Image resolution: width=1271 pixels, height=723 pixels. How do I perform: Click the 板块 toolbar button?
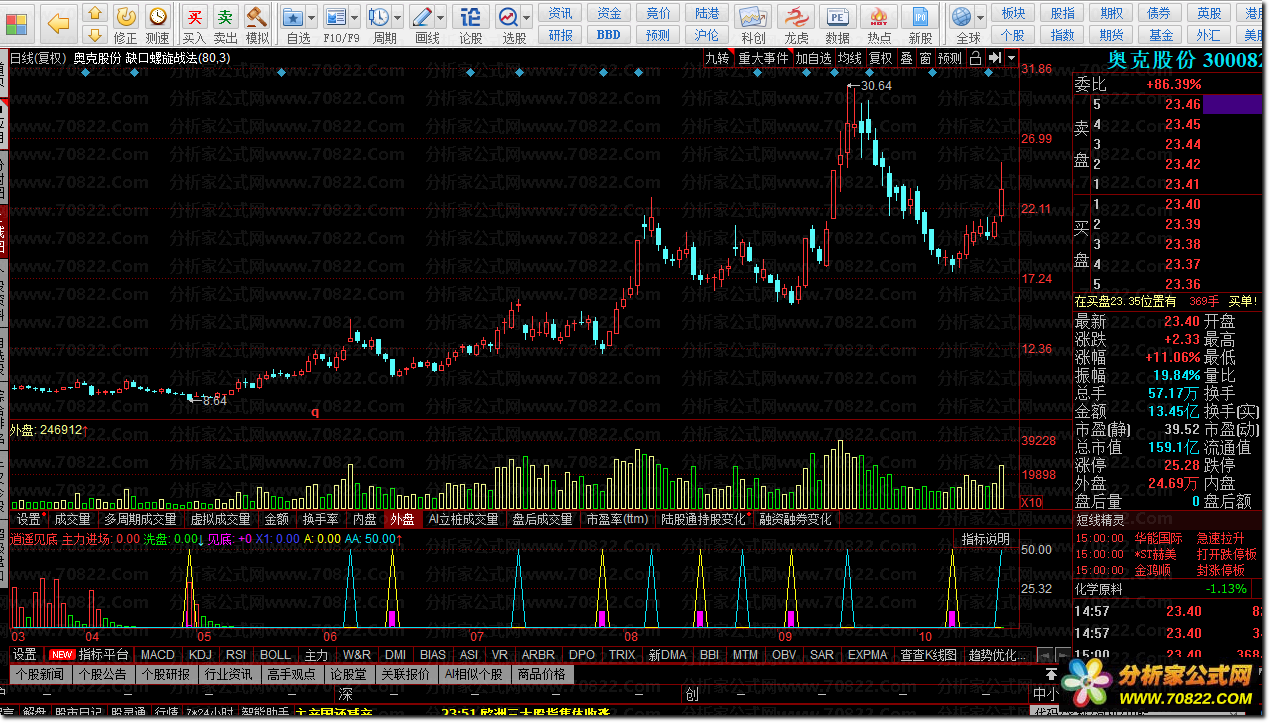(1013, 13)
